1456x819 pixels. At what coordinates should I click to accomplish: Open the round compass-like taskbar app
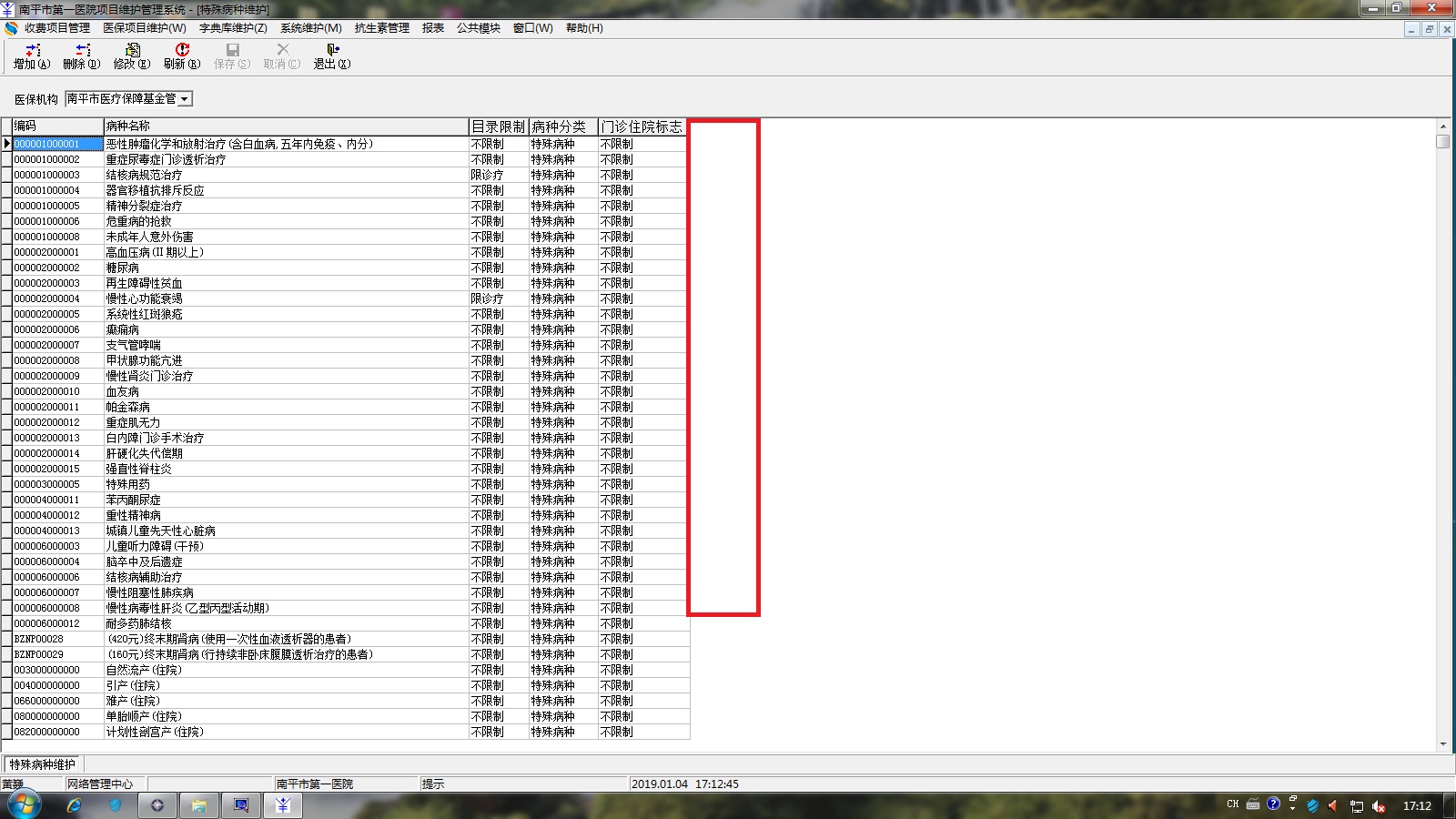coord(157,805)
